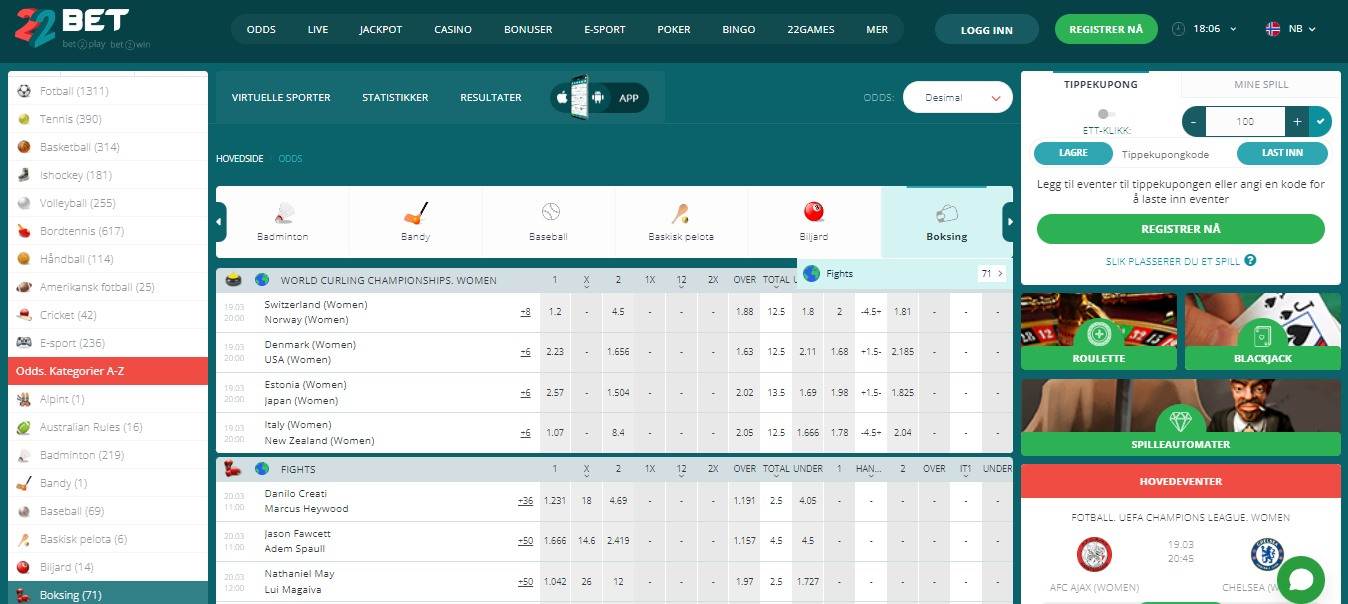Open STATISTIKKER link
1348x604 pixels.
(395, 98)
